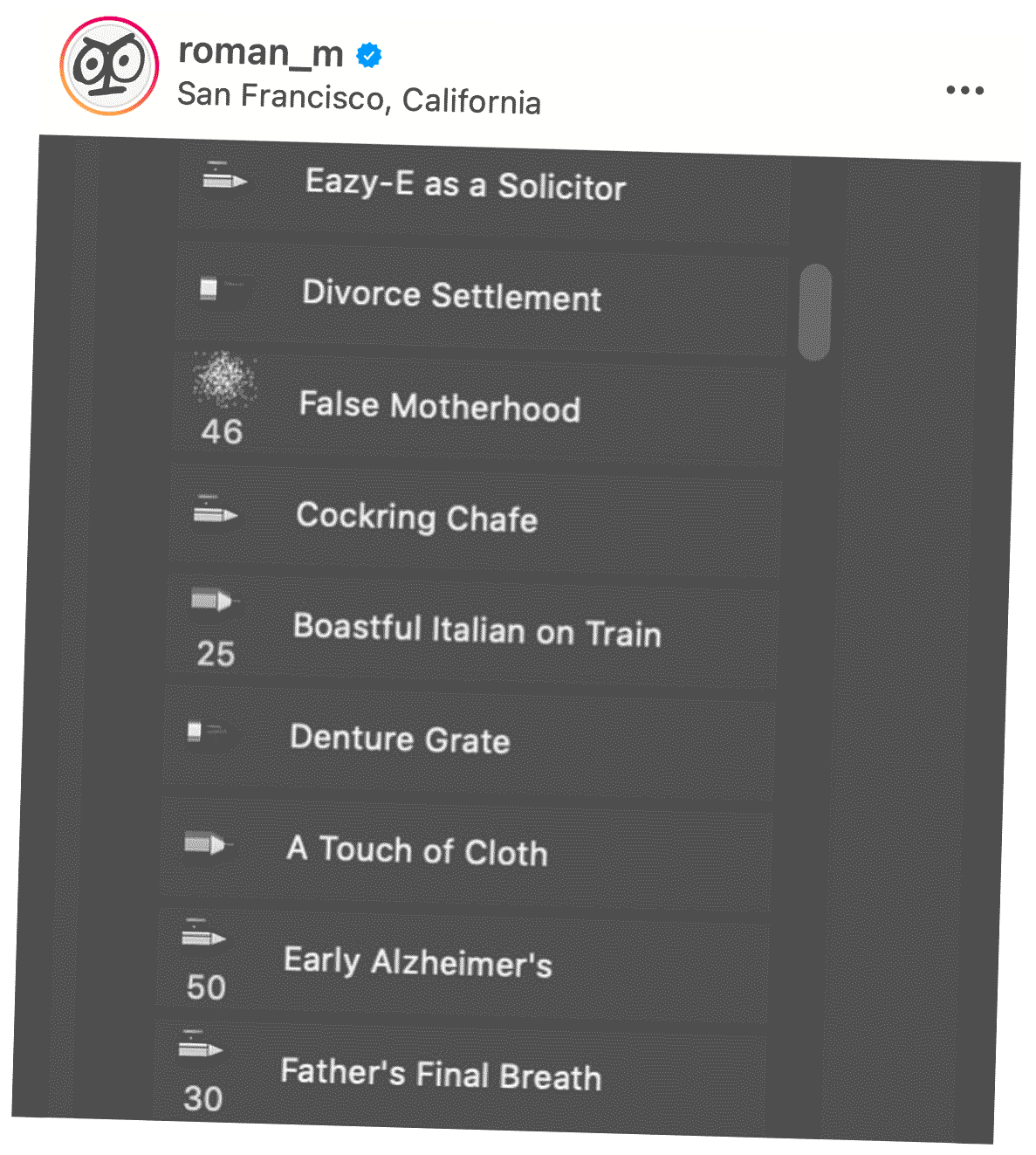Click the A Touch of Cloth brush icon
Viewport: 1036px width, 1155px height.
(205, 843)
